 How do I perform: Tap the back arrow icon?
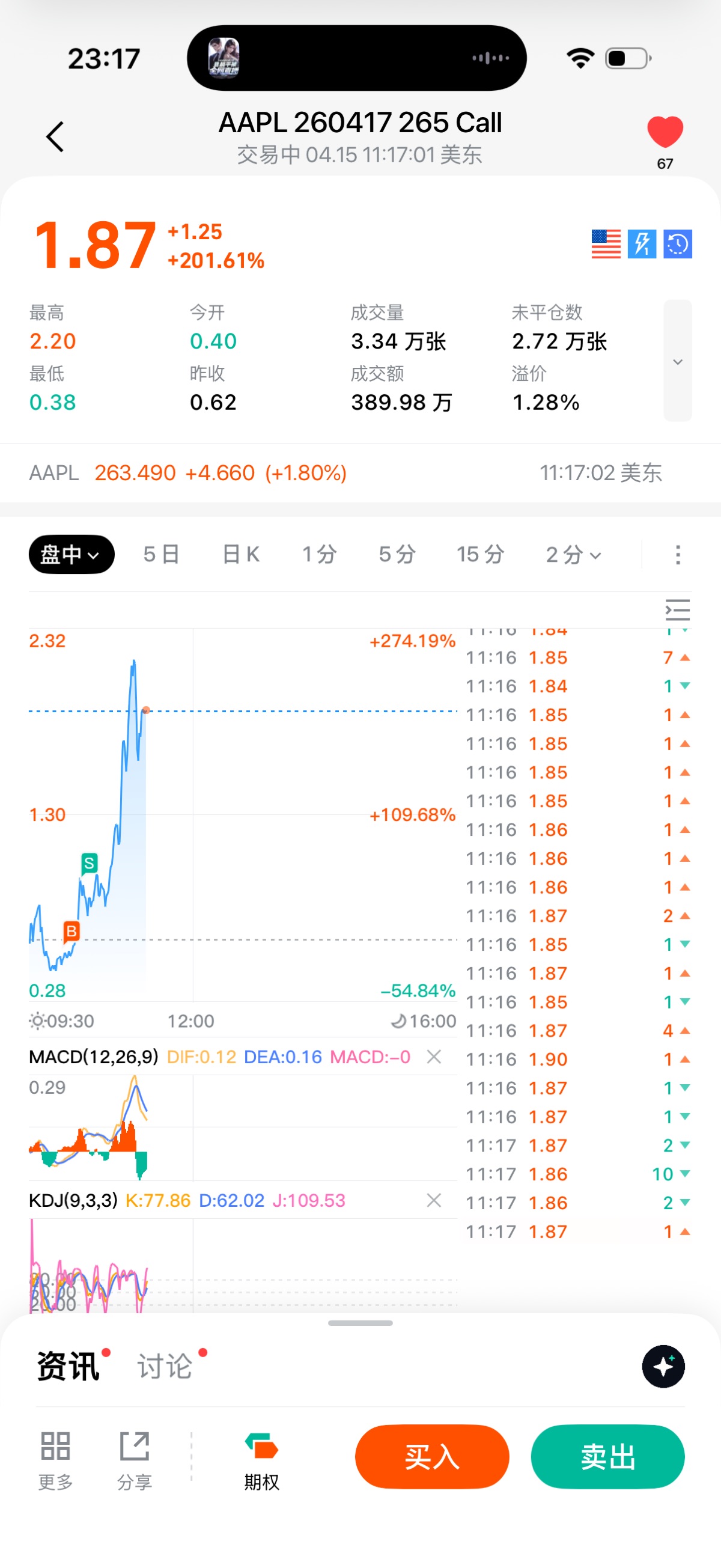pyautogui.click(x=55, y=136)
